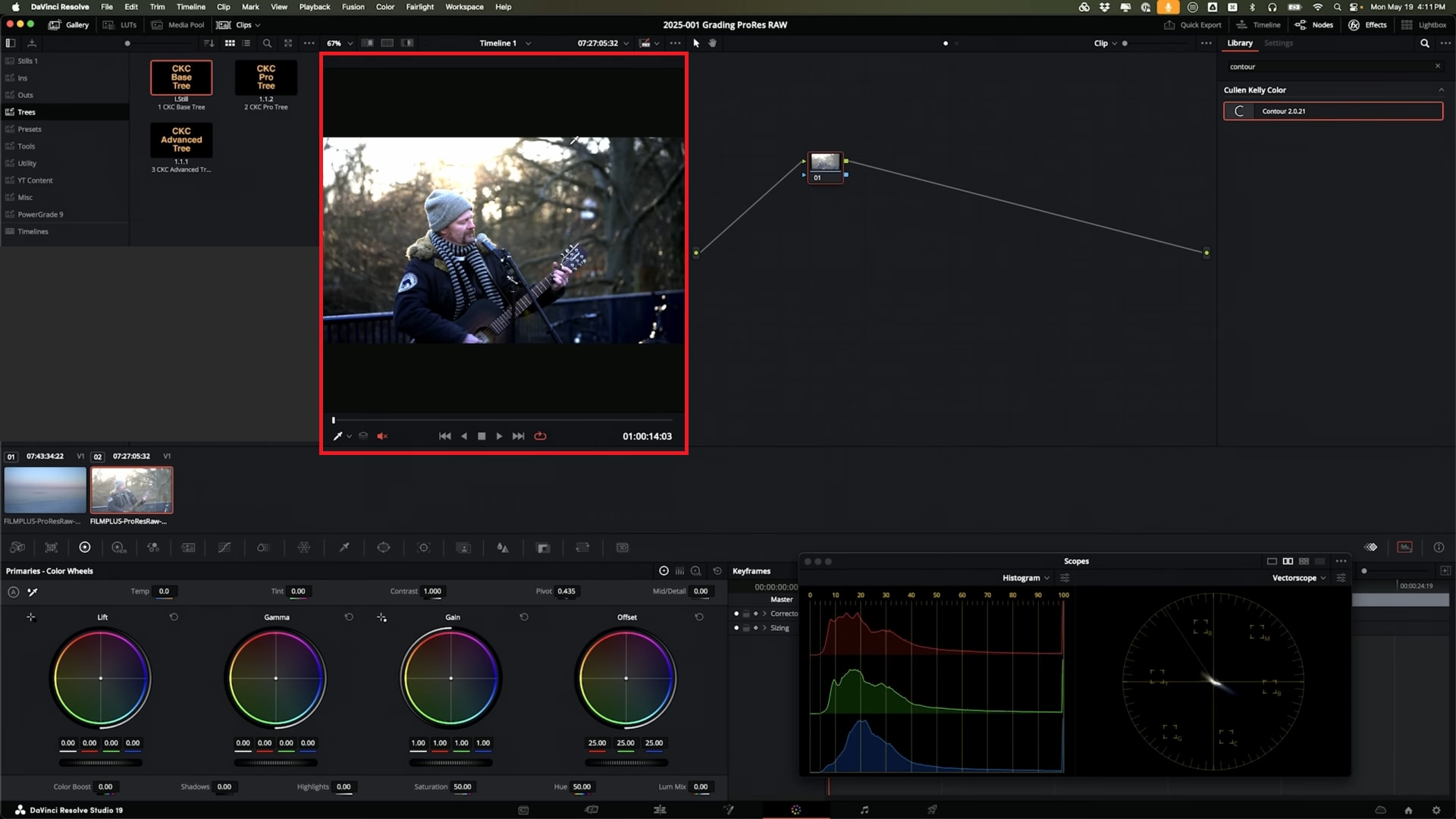1456x819 pixels.
Task: Select two-up scopes layout
Action: [x=1288, y=561]
